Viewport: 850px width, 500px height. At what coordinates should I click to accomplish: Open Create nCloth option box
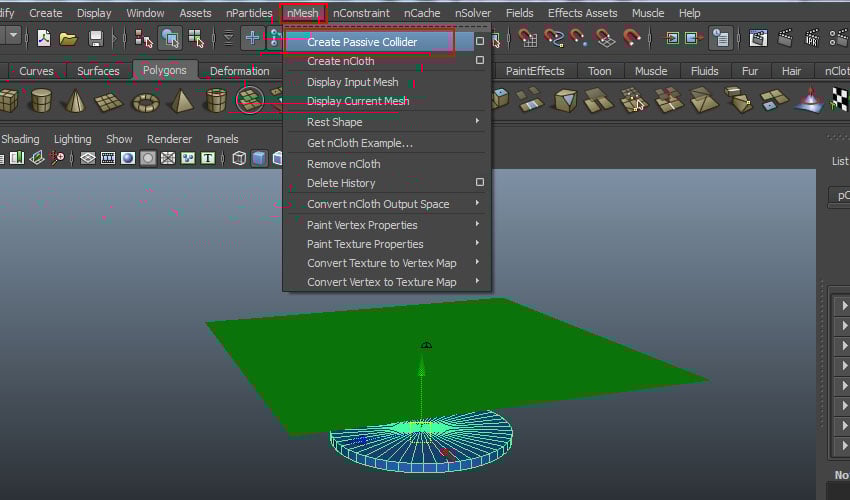click(480, 60)
